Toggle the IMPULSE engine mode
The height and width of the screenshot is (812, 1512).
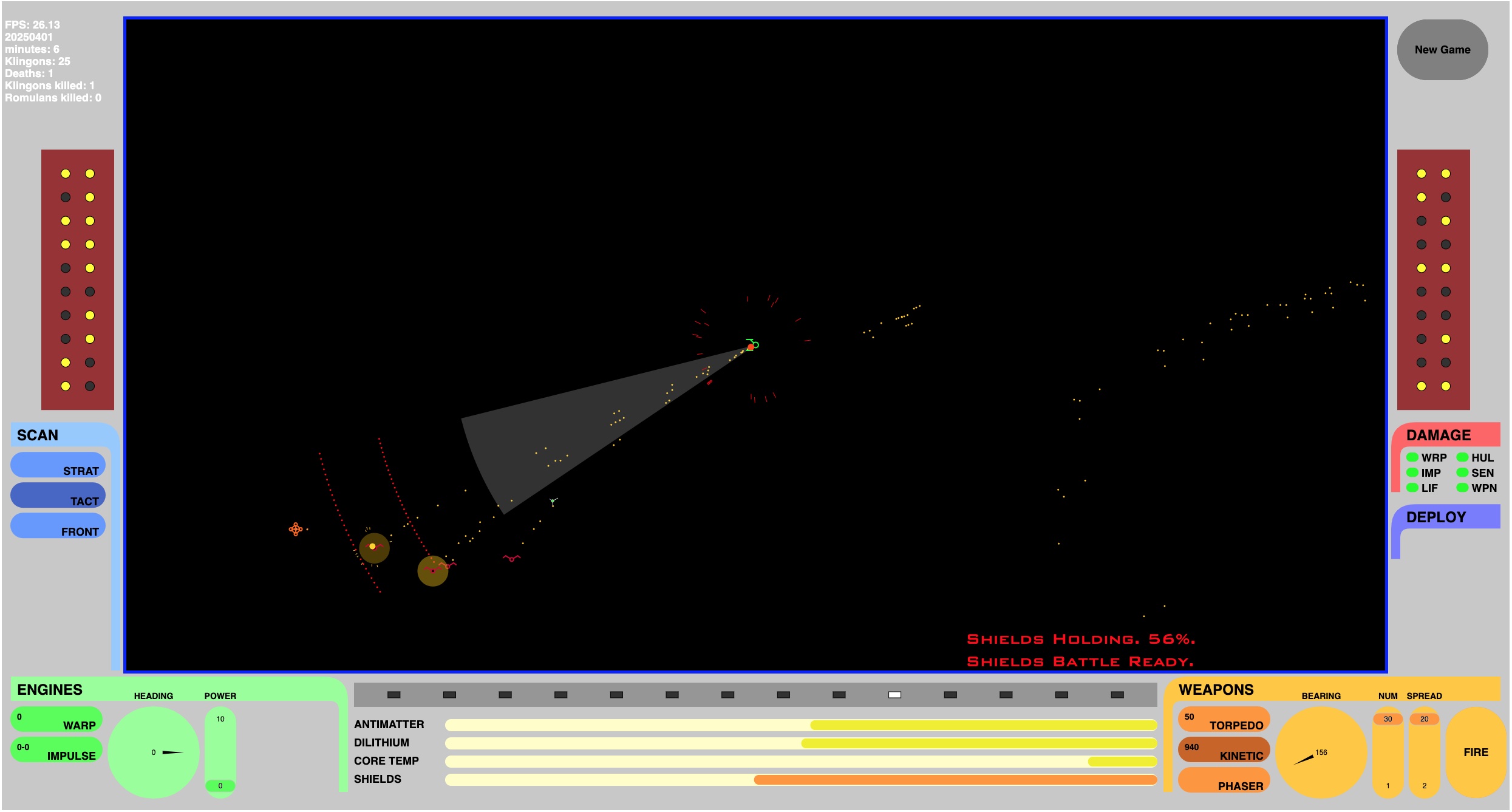[x=57, y=750]
